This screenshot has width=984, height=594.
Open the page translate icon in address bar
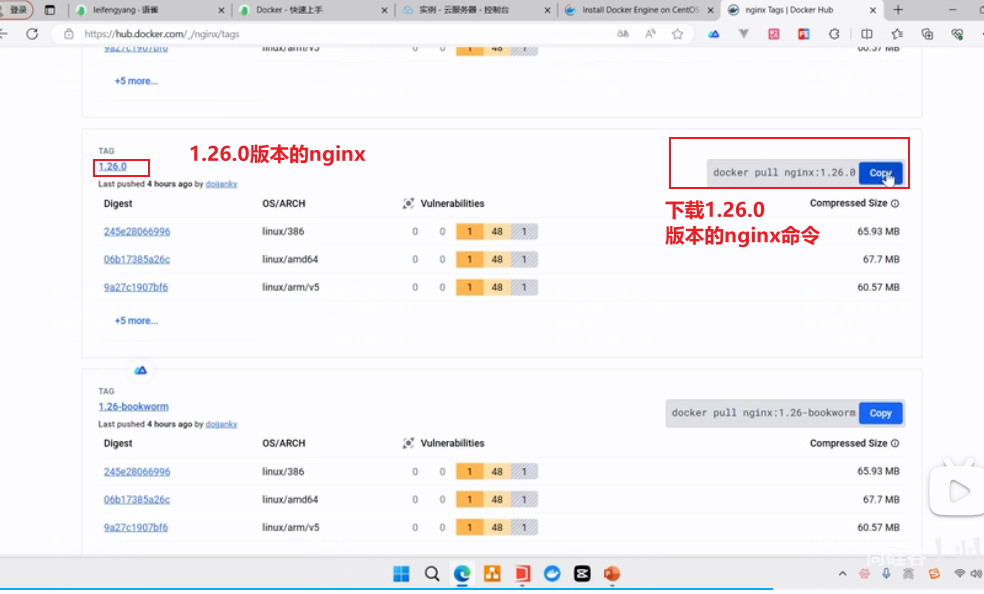[x=623, y=34]
